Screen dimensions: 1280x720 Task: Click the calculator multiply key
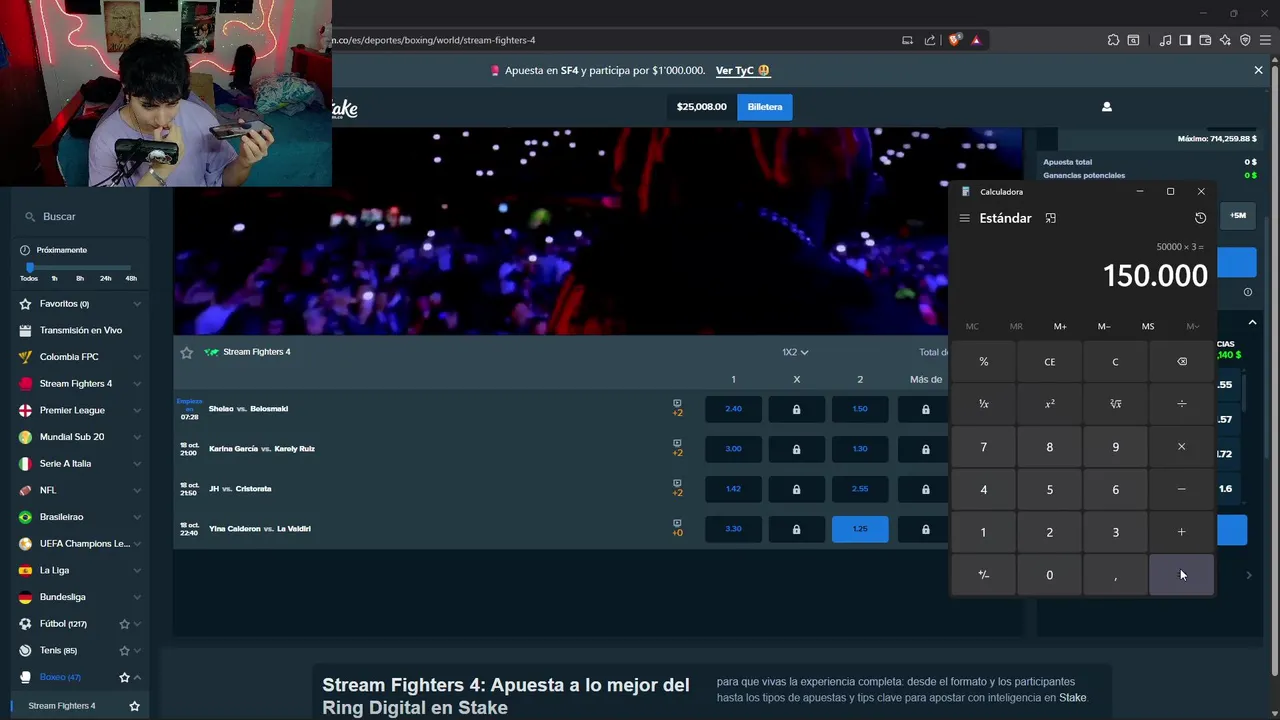1181,447
